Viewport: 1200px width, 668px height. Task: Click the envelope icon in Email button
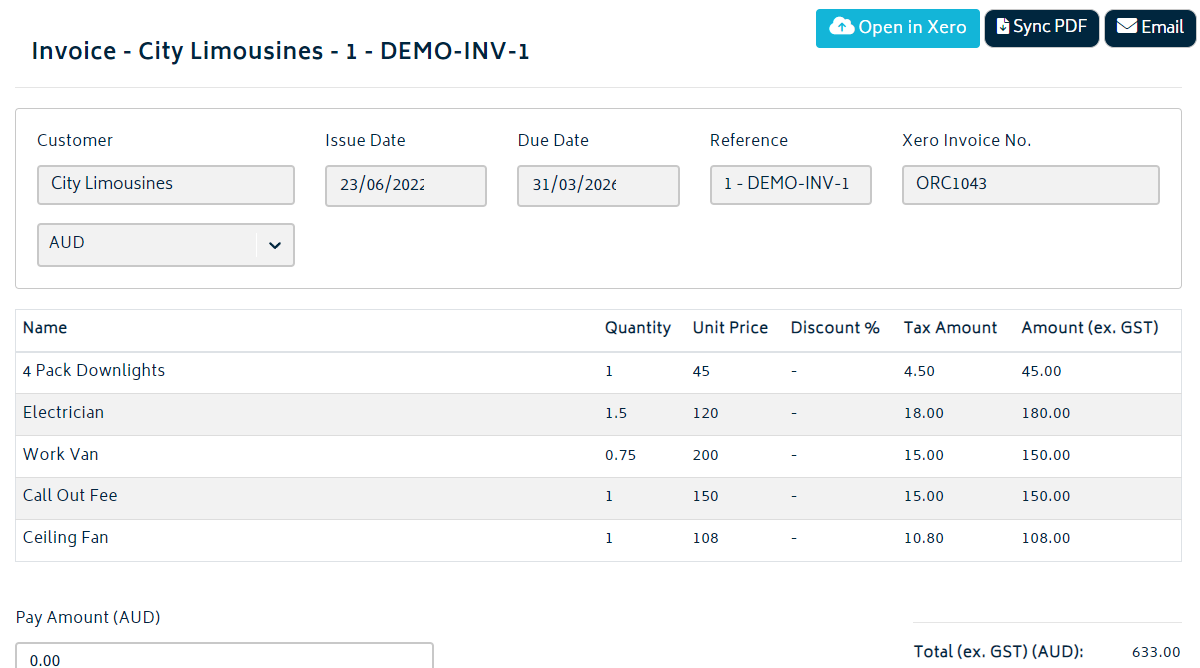click(1127, 27)
